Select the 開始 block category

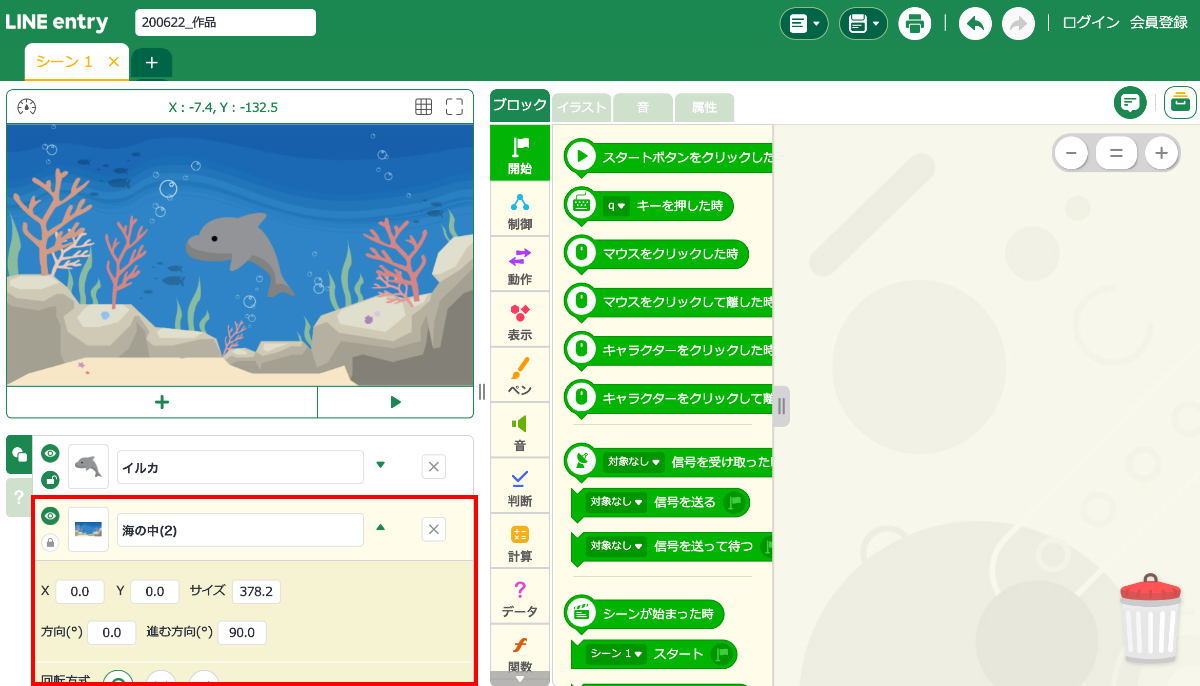tap(520, 153)
